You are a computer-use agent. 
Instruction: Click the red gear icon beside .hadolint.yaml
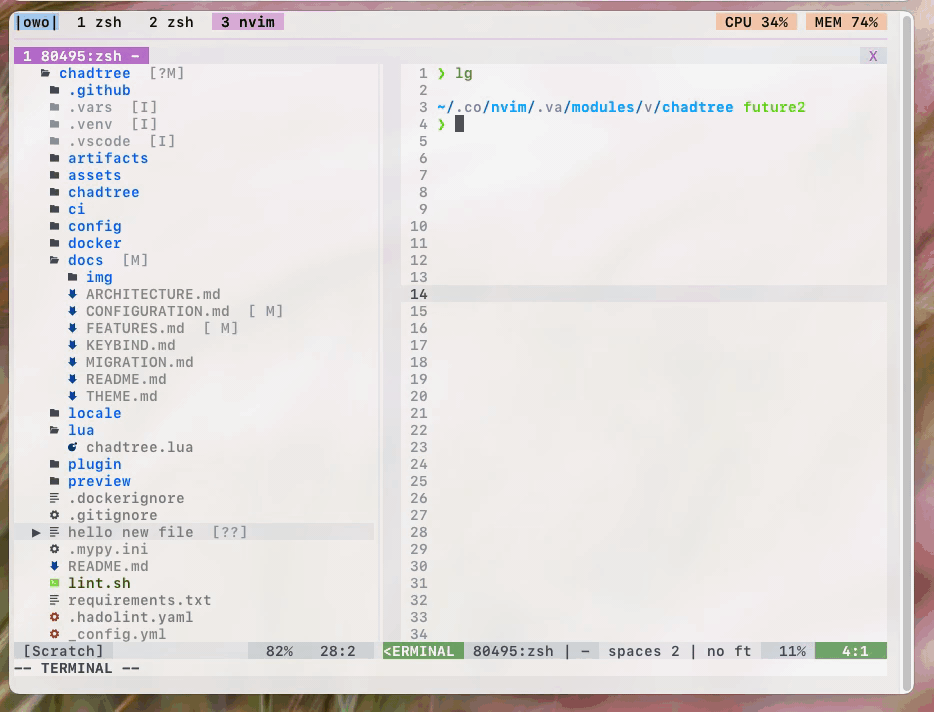click(x=55, y=617)
